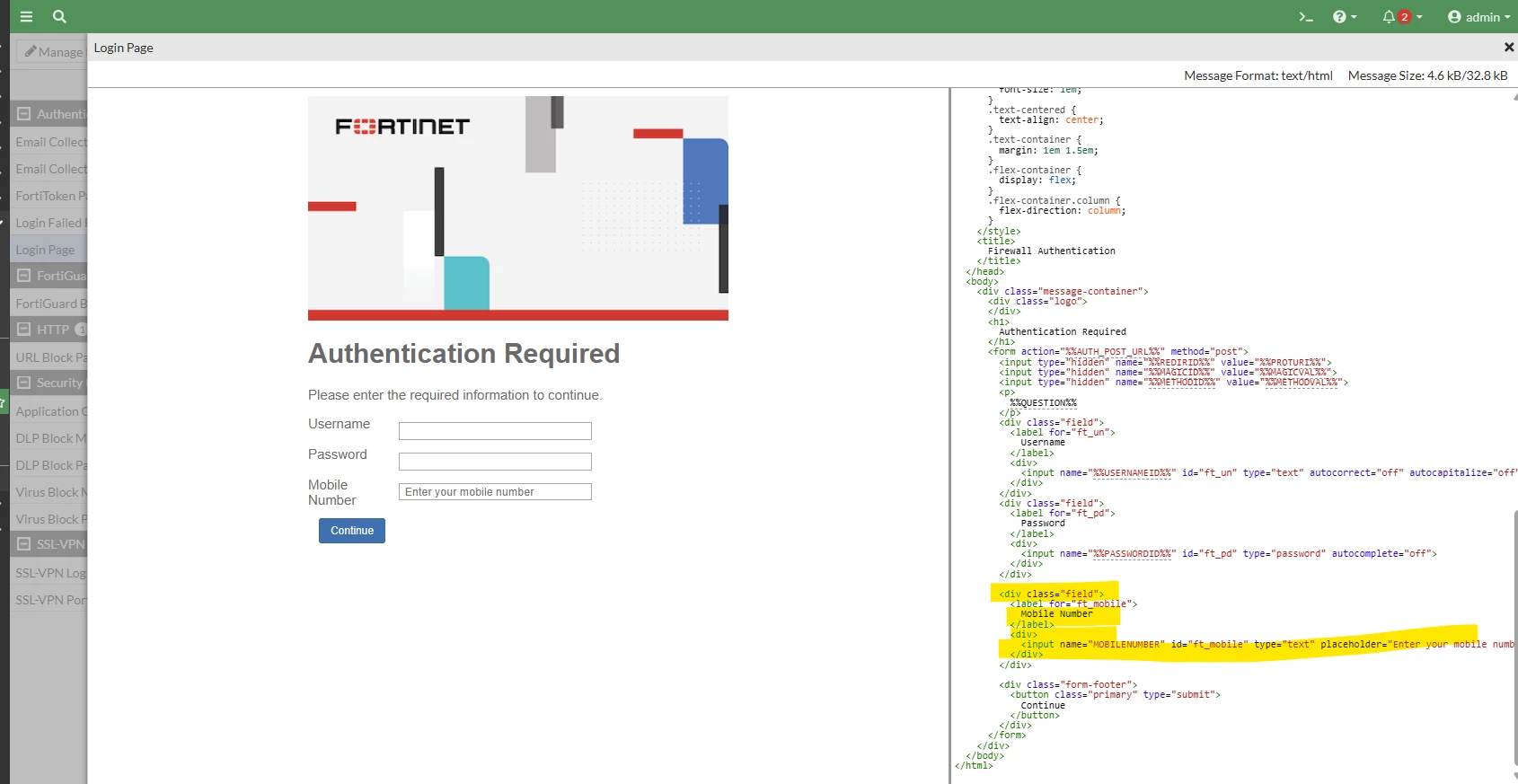Open the help question mark menu
1518x784 pixels.
pos(1345,16)
